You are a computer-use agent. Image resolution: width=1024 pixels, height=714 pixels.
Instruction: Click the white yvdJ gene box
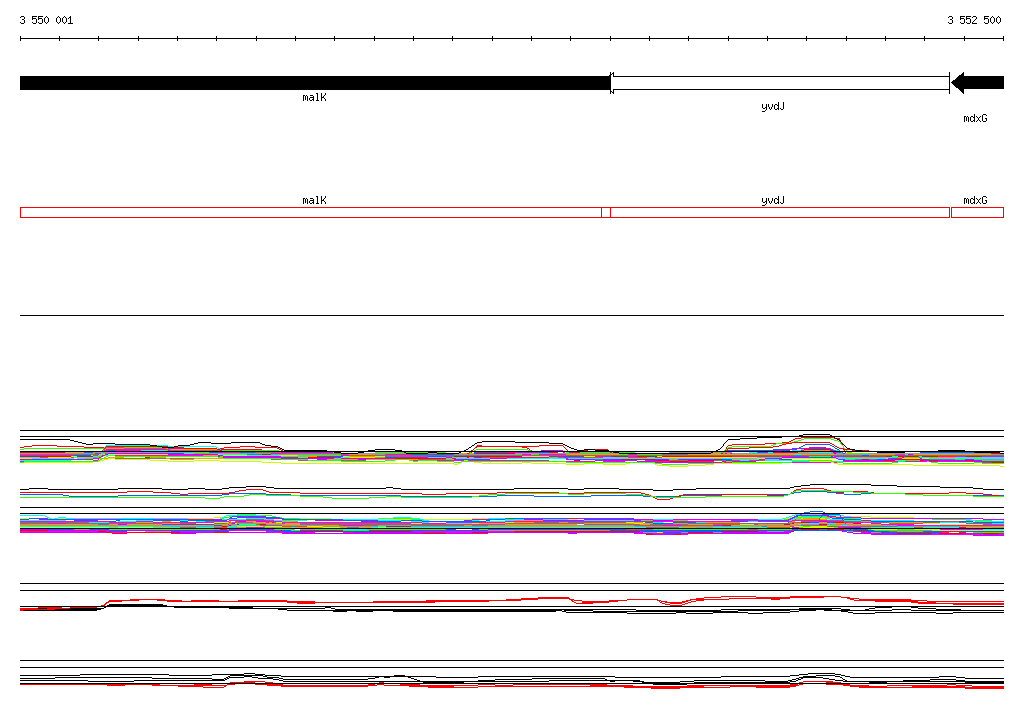pyautogui.click(x=780, y=83)
